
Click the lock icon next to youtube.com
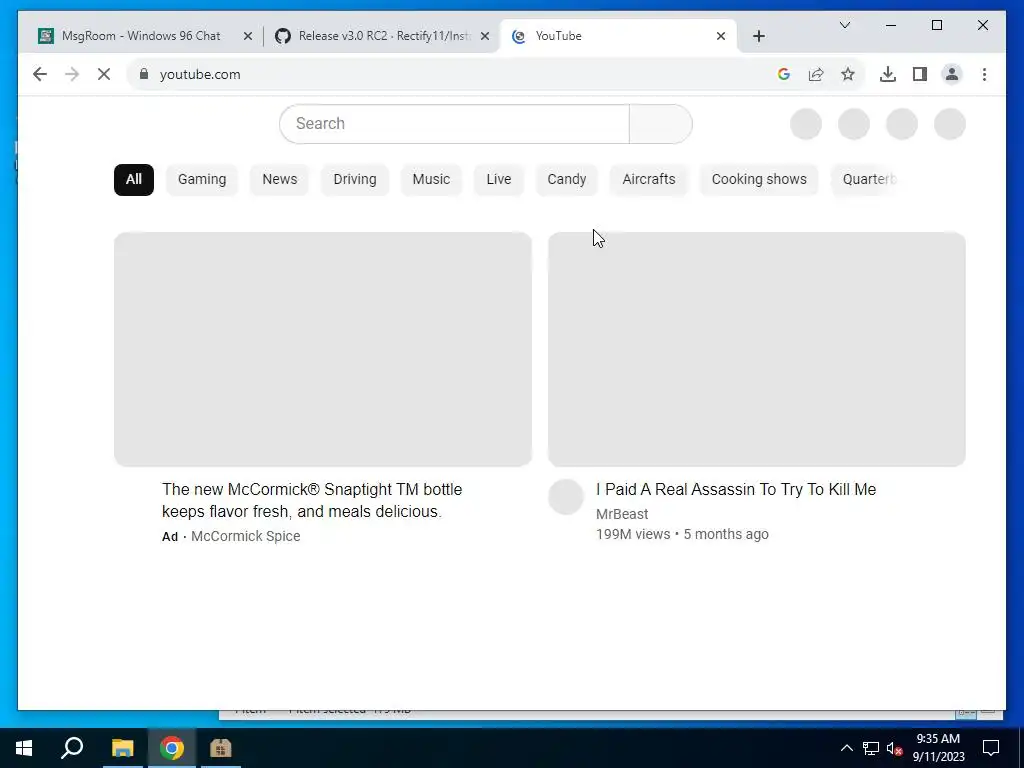pyautogui.click(x=144, y=74)
